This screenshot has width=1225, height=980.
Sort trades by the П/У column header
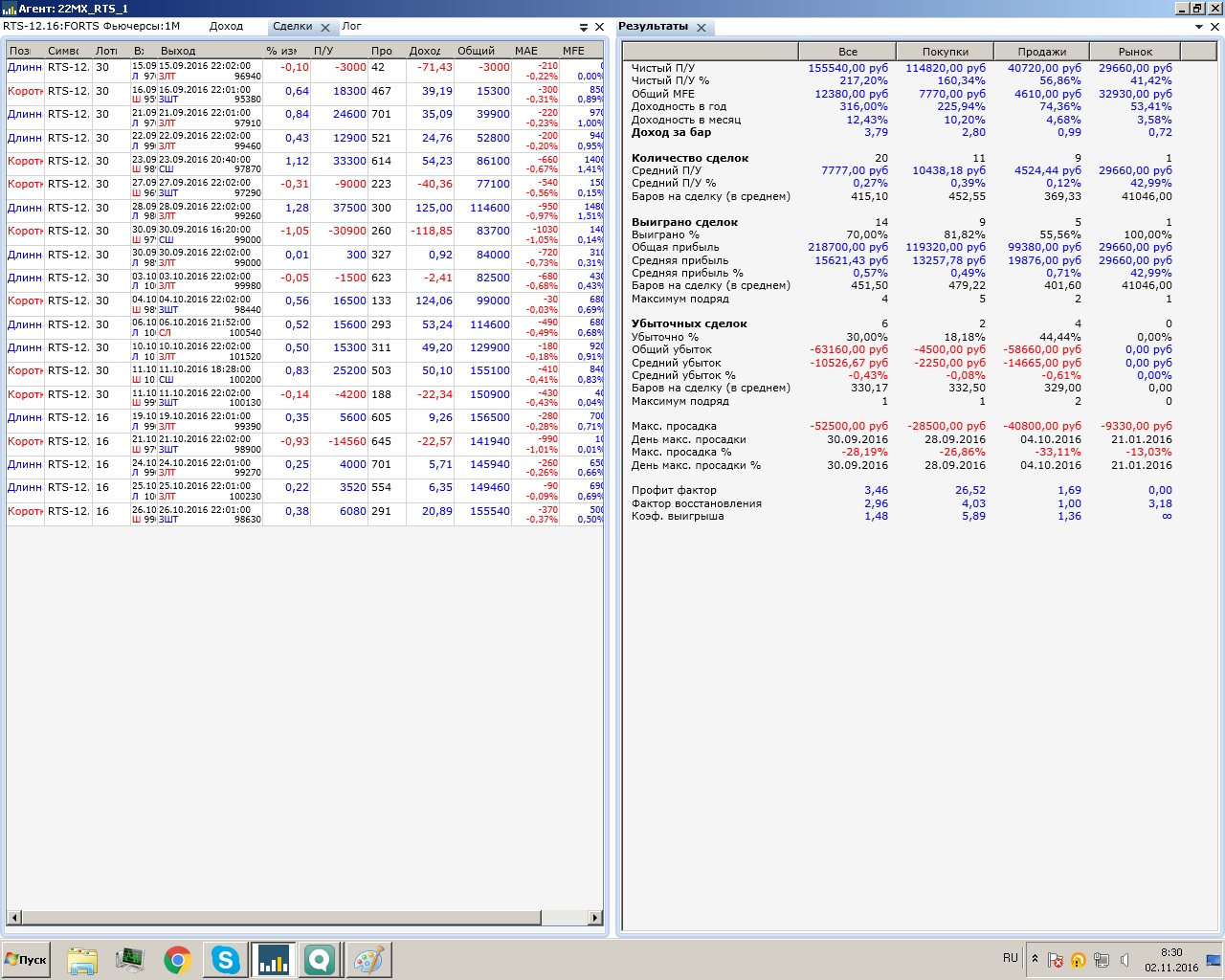point(323,51)
